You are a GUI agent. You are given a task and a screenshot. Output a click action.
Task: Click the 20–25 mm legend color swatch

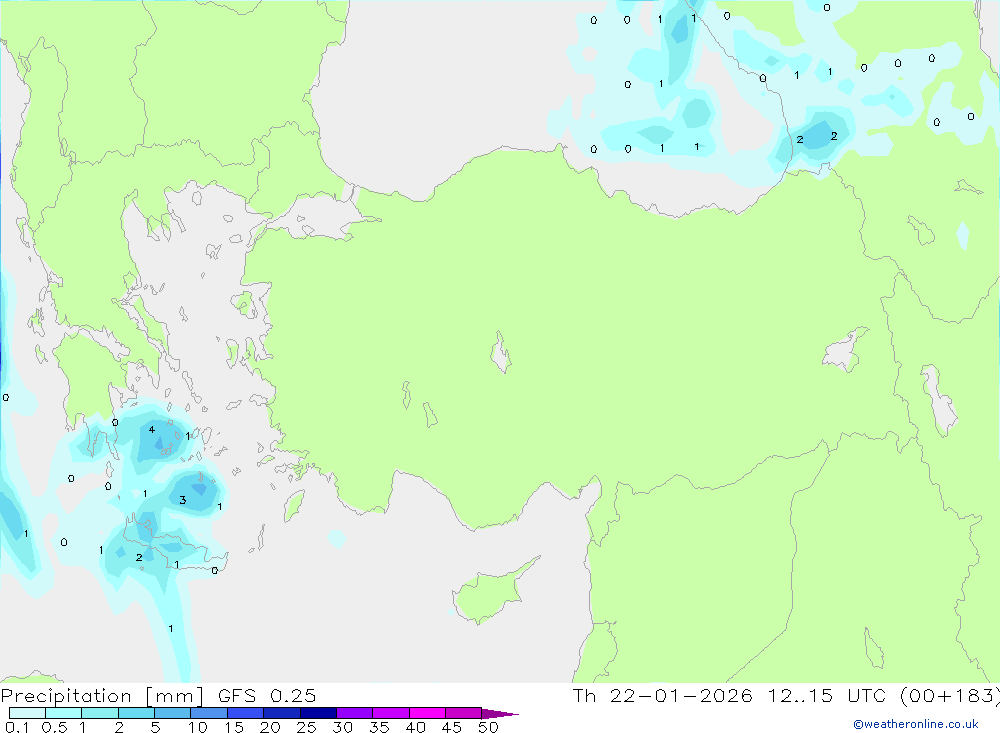[282, 713]
